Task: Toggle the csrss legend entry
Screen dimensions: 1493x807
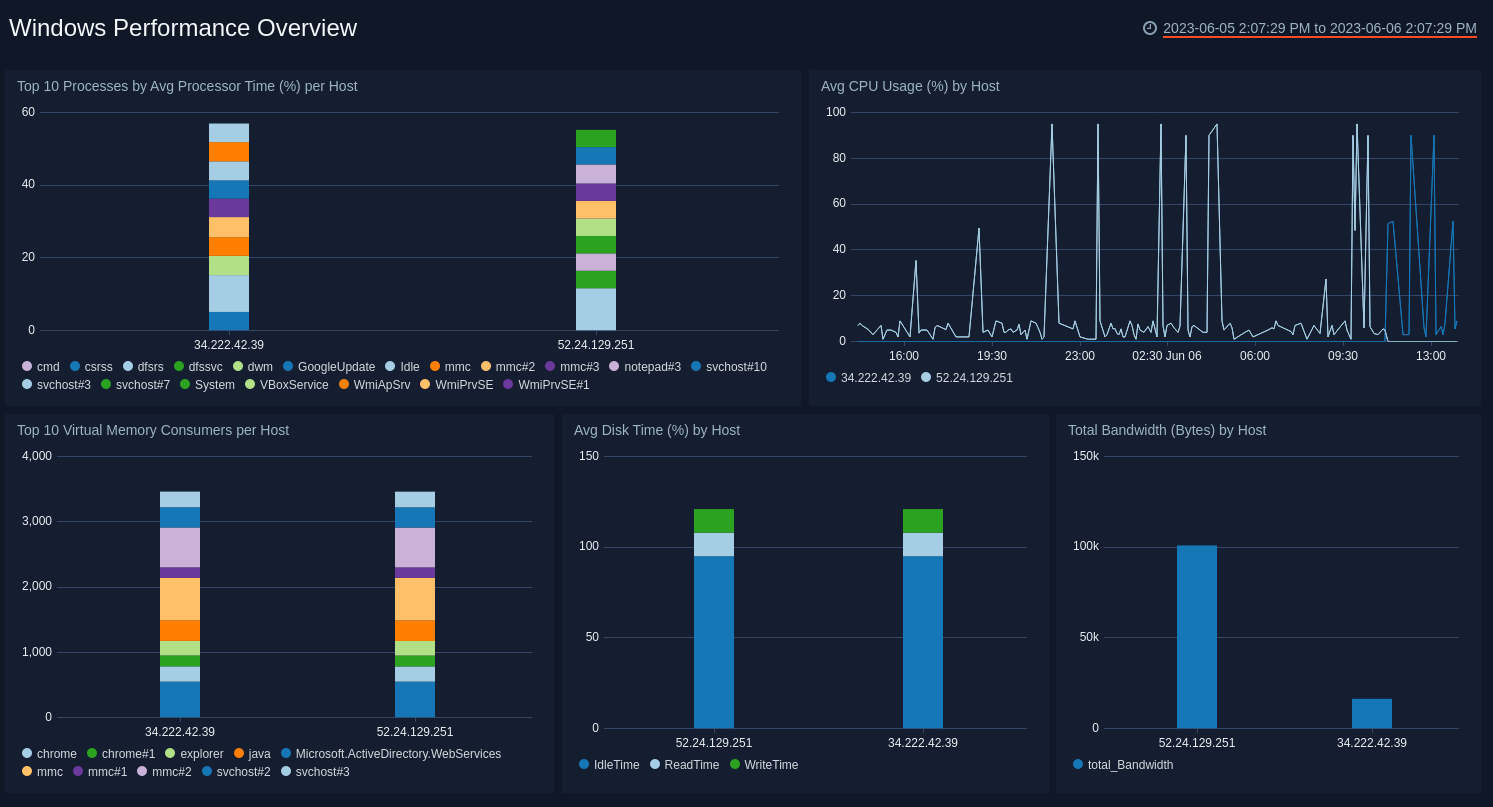Action: click(91, 367)
